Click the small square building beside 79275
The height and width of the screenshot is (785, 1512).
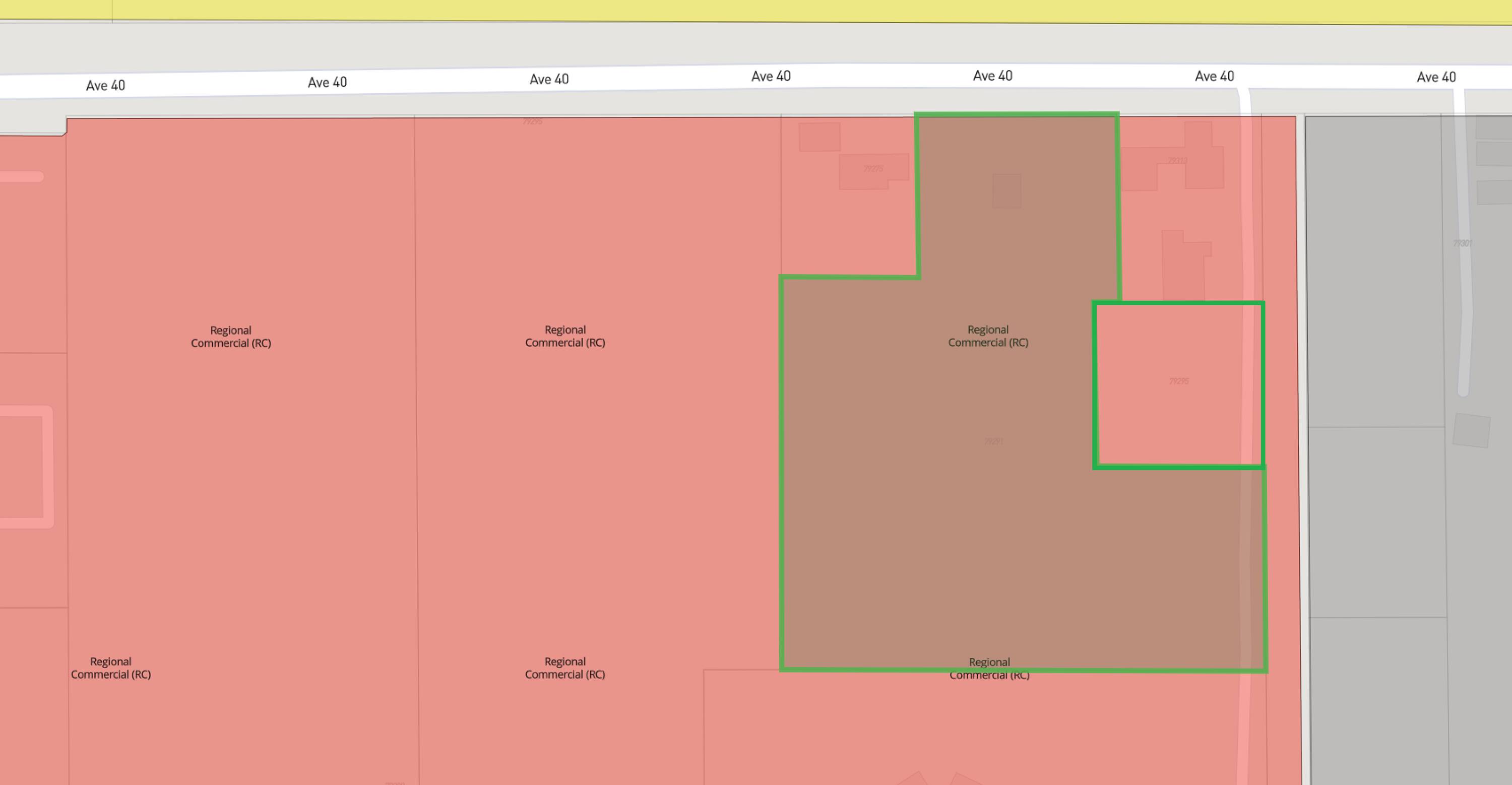point(820,137)
